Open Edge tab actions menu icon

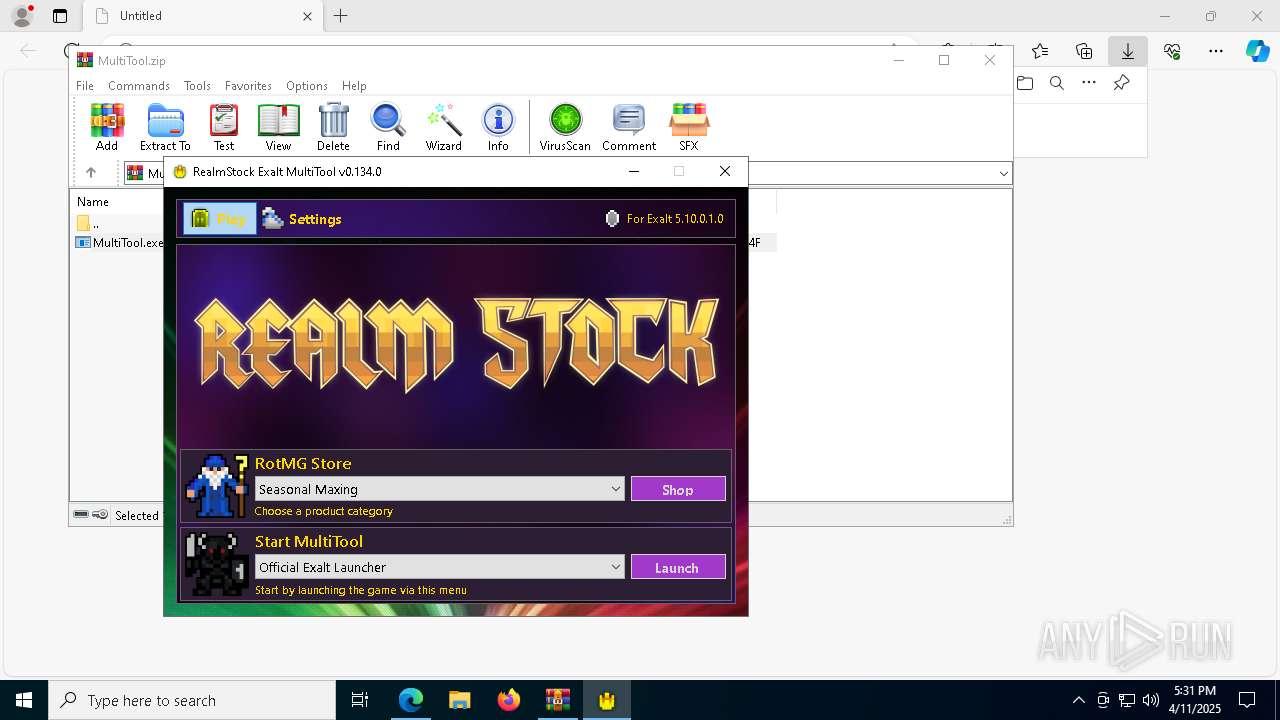[x=60, y=16]
